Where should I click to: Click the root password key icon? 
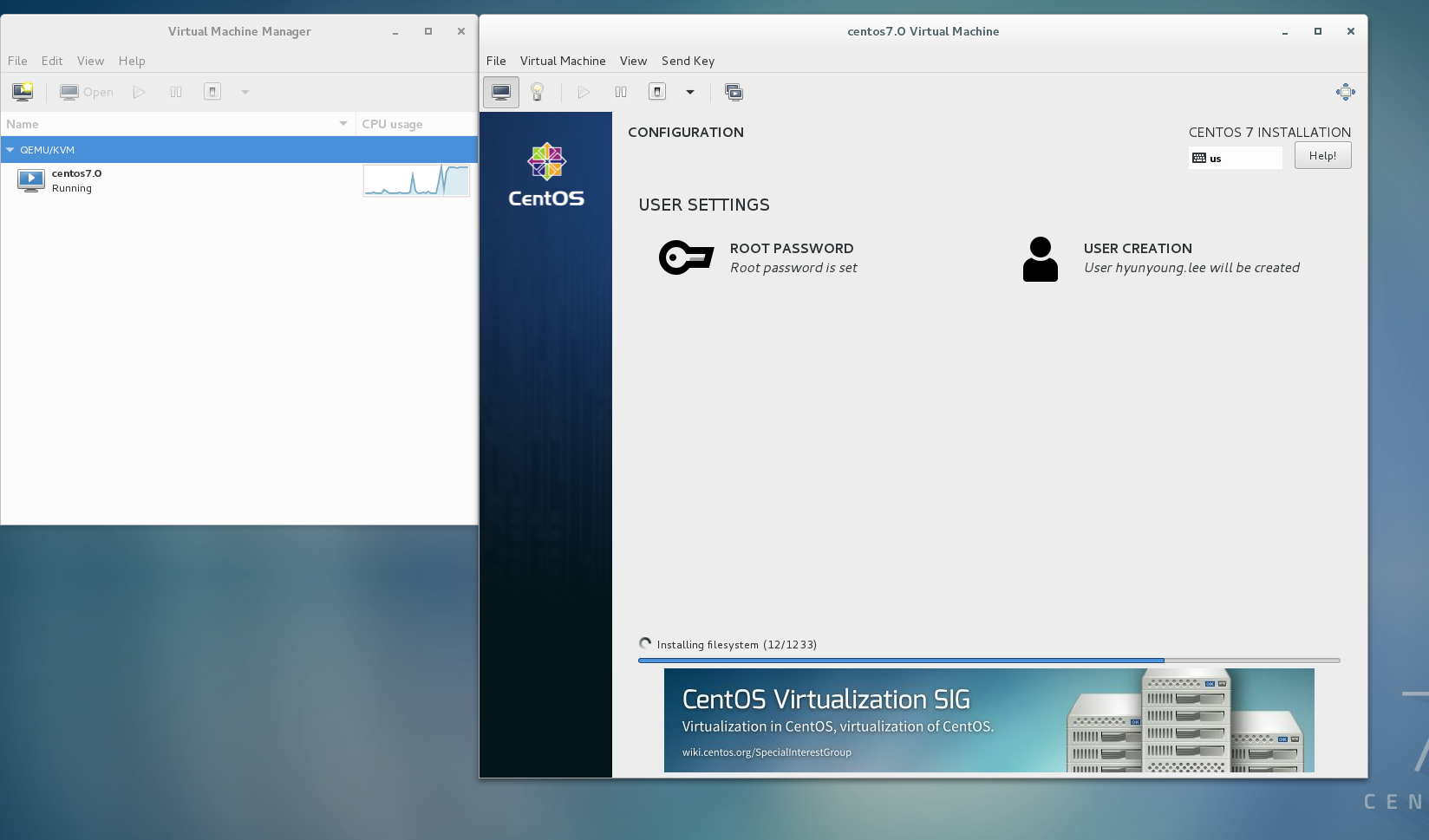pos(686,257)
